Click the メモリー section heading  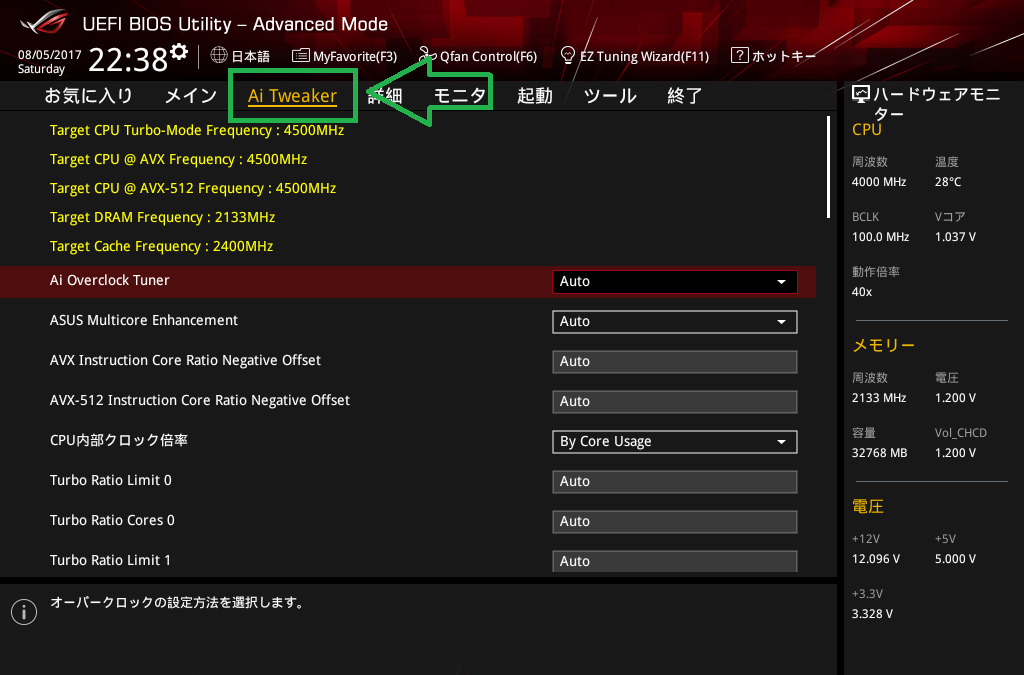point(883,345)
